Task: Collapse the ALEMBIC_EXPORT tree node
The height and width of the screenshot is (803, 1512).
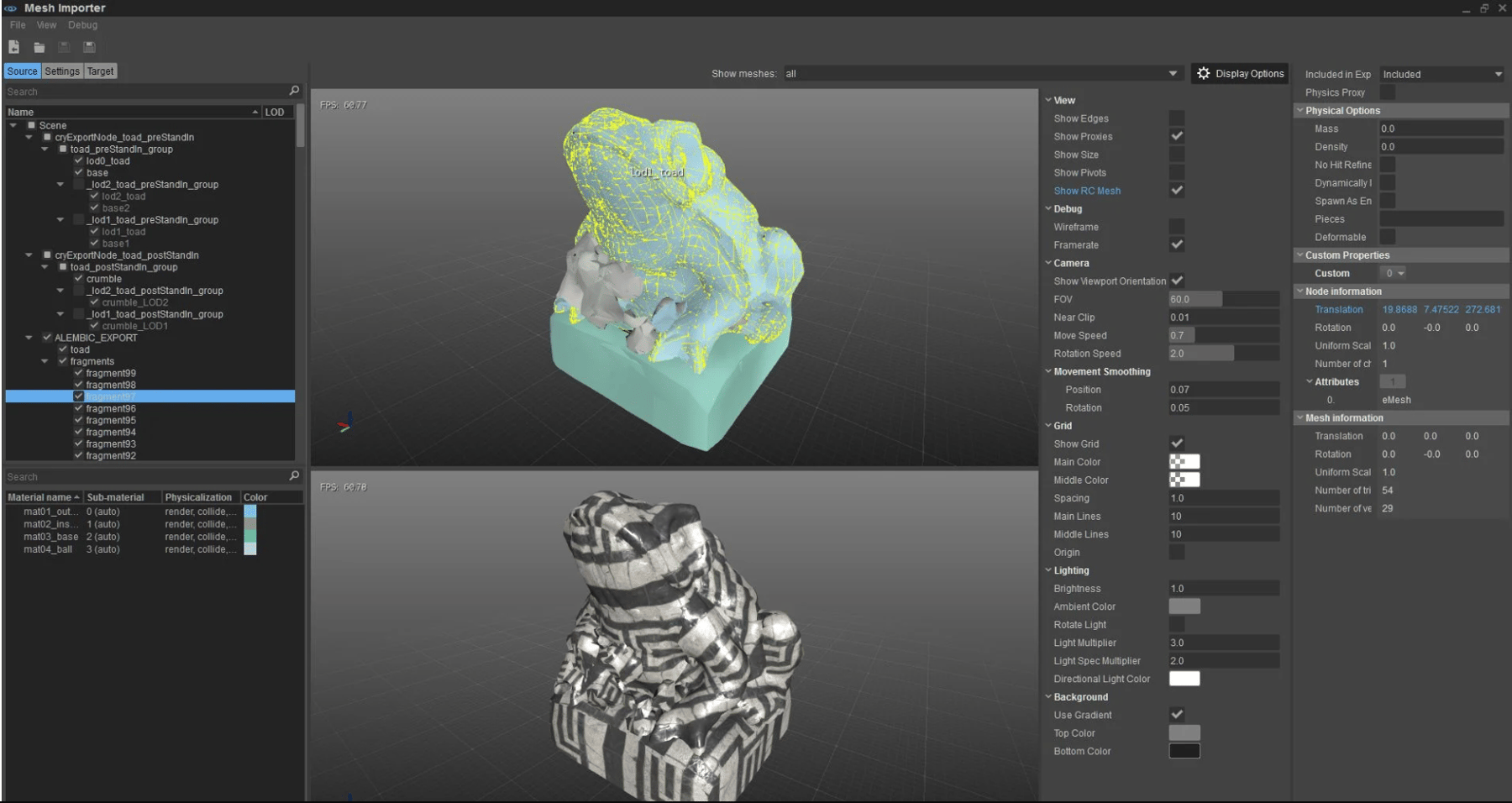Action: pos(29,338)
